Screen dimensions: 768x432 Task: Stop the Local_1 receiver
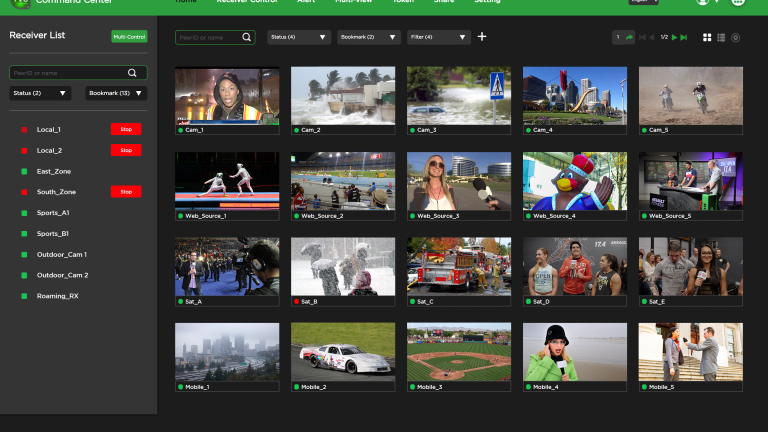click(126, 129)
